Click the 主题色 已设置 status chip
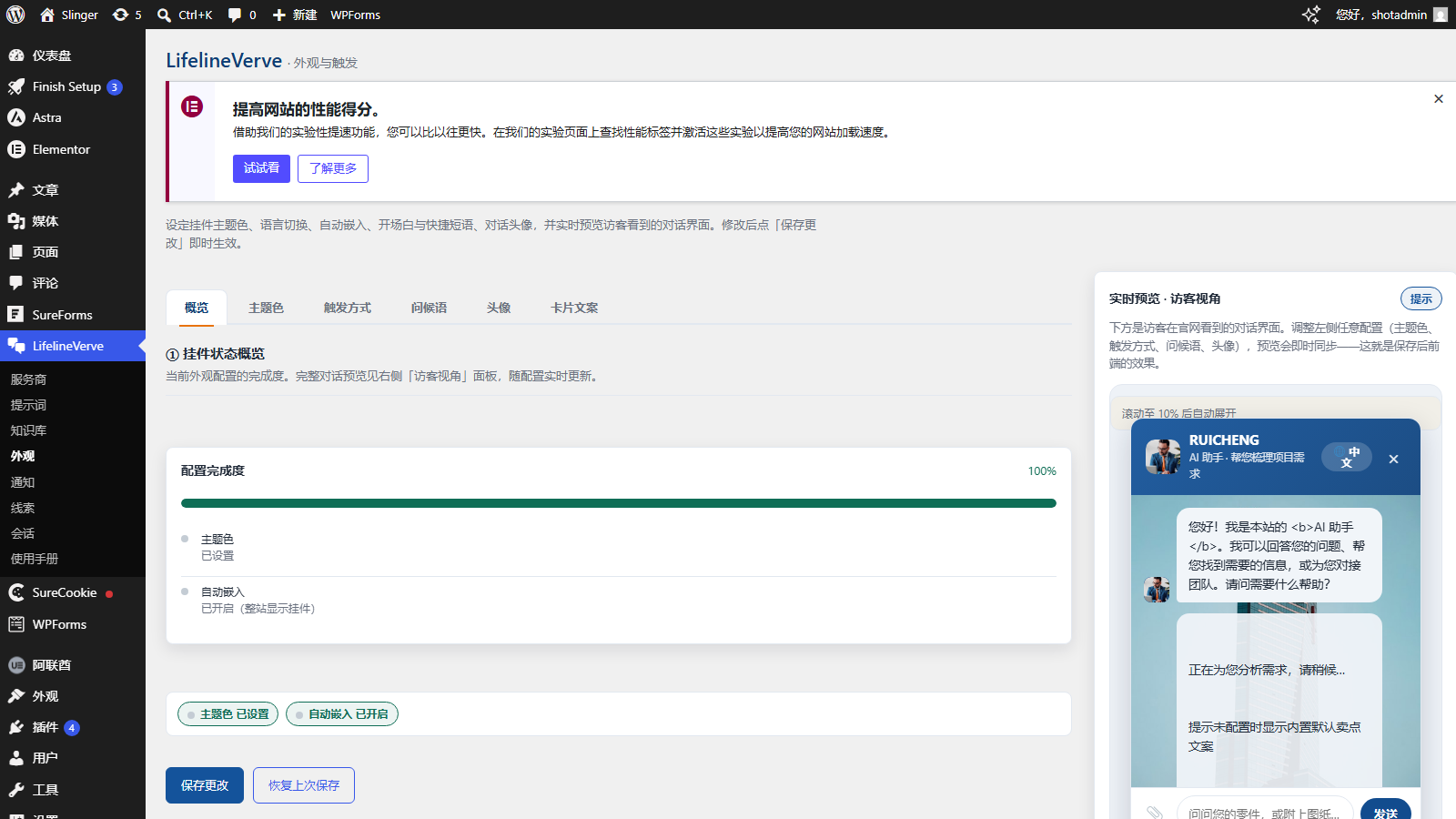The width and height of the screenshot is (1456, 819). click(x=227, y=714)
